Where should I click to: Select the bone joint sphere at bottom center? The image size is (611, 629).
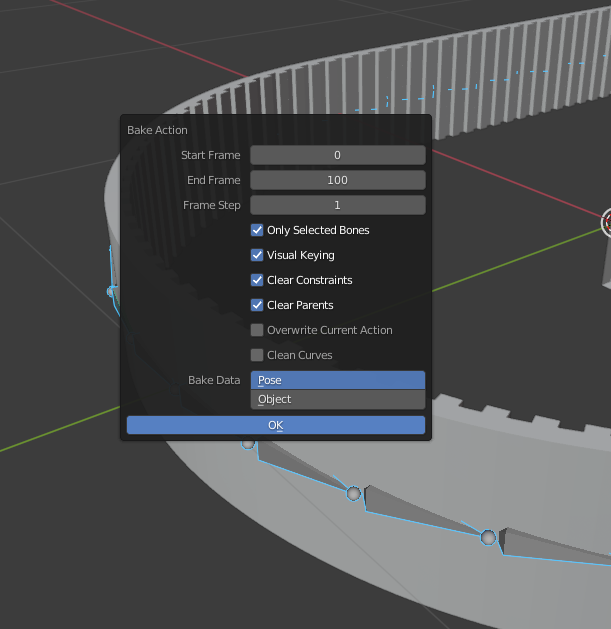(x=353, y=493)
